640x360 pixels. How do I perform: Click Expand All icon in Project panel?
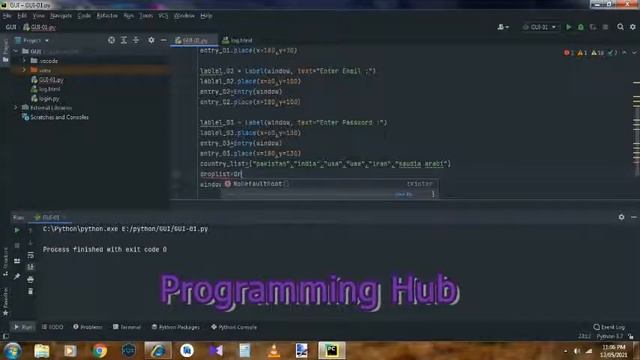point(124,40)
